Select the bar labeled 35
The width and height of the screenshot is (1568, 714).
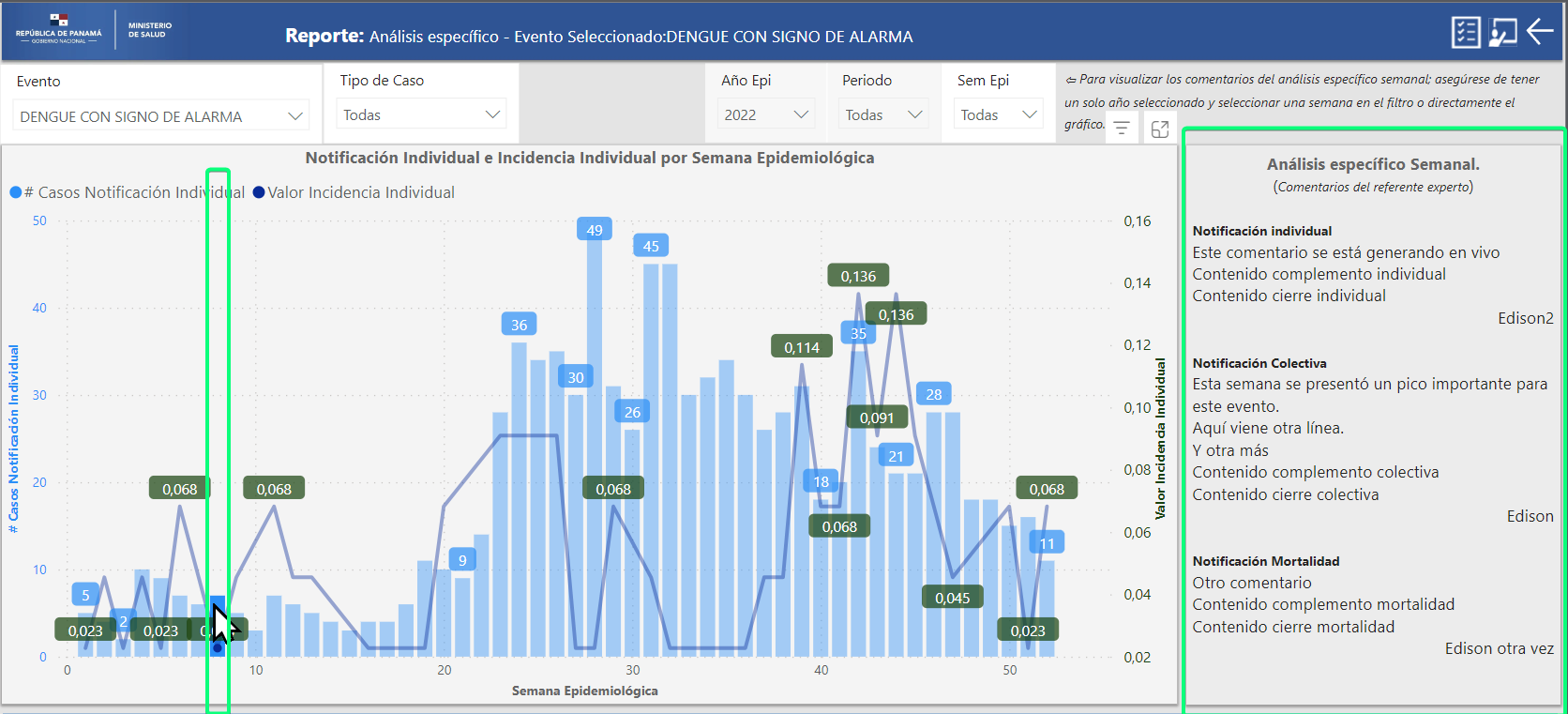pyautogui.click(x=858, y=503)
